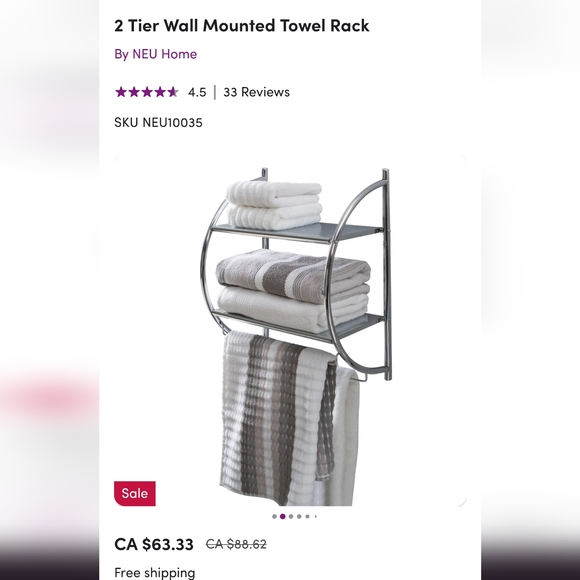Click the half-filled fifth rating star
Image resolution: width=580 pixels, height=580 pixels.
tap(172, 92)
